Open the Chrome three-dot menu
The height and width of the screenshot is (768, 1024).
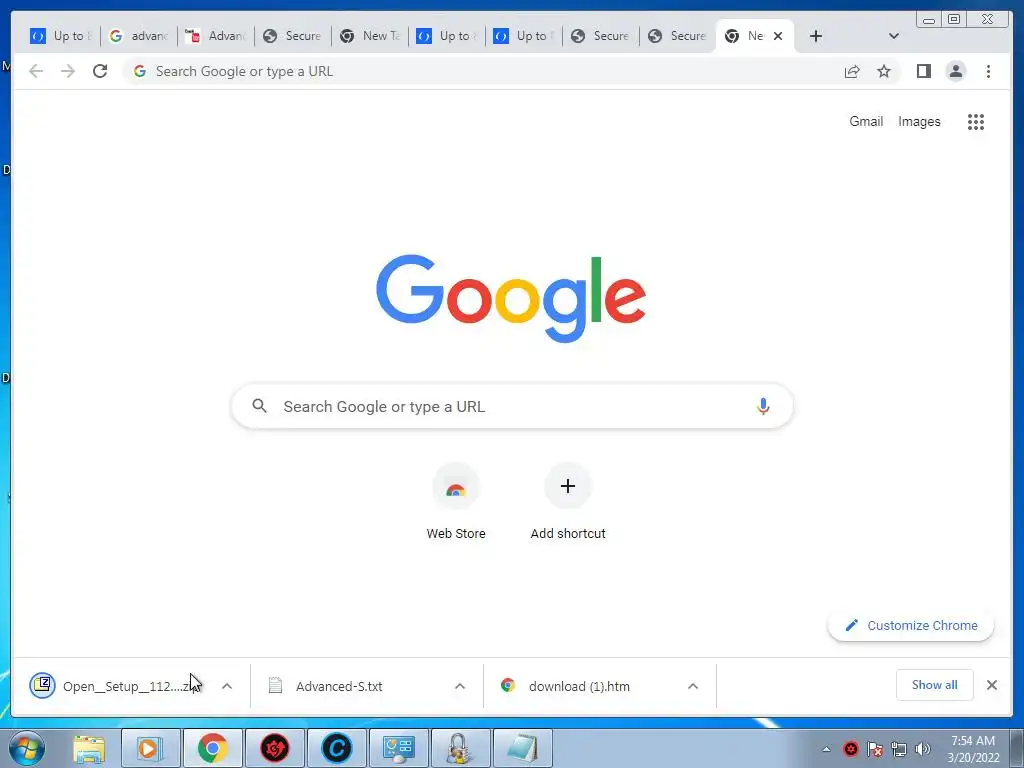click(x=988, y=71)
